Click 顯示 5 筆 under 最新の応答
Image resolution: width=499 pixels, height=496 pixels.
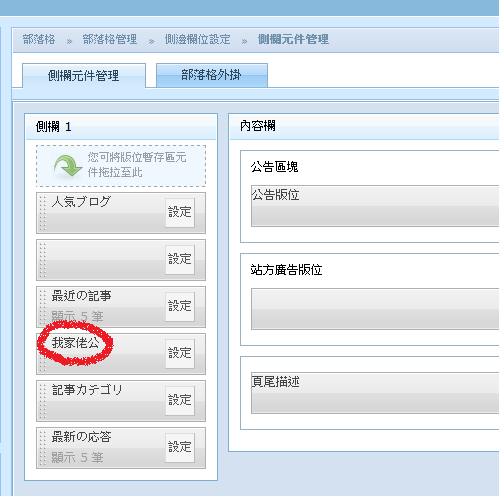pyautogui.click(x=77, y=457)
